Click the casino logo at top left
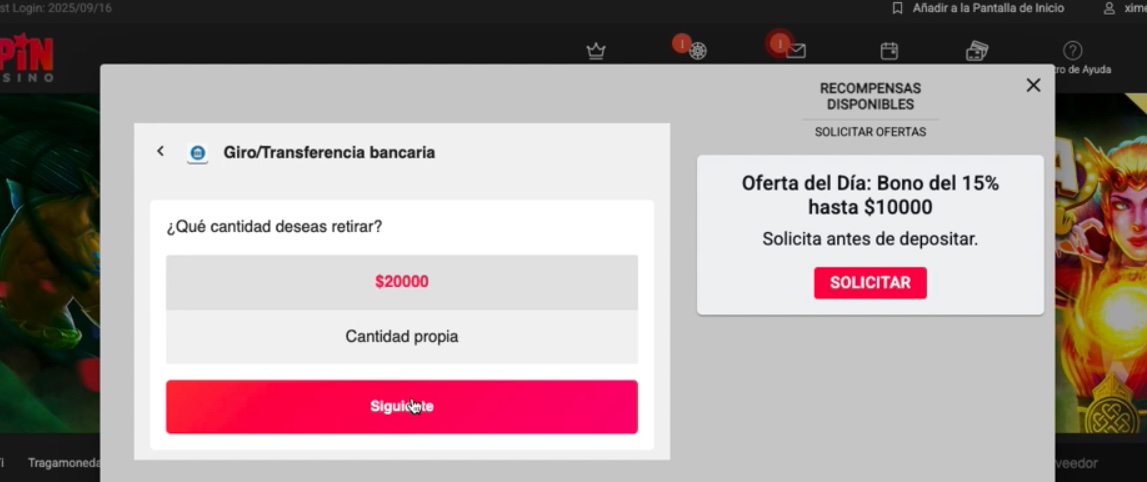The image size is (1147, 482). [x=26, y=60]
